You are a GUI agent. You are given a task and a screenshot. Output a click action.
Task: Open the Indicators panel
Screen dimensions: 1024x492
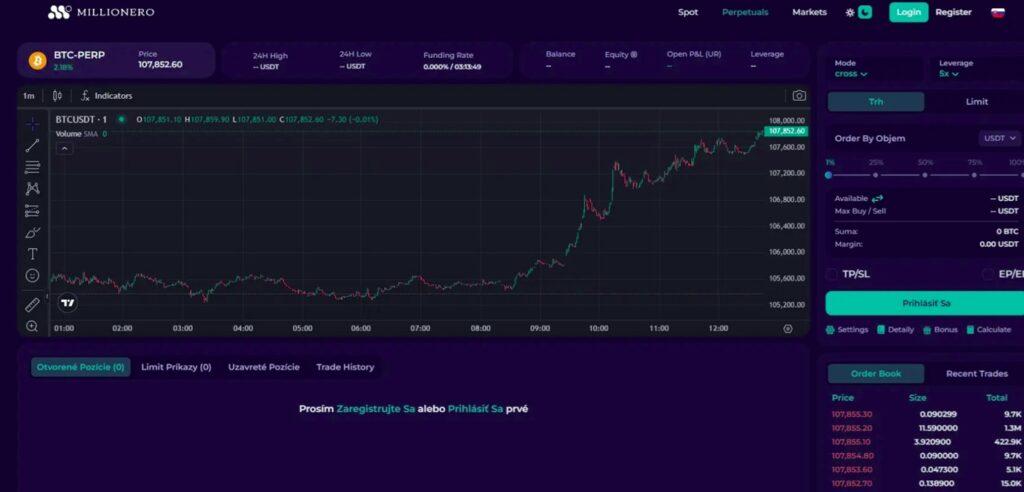click(x=107, y=96)
